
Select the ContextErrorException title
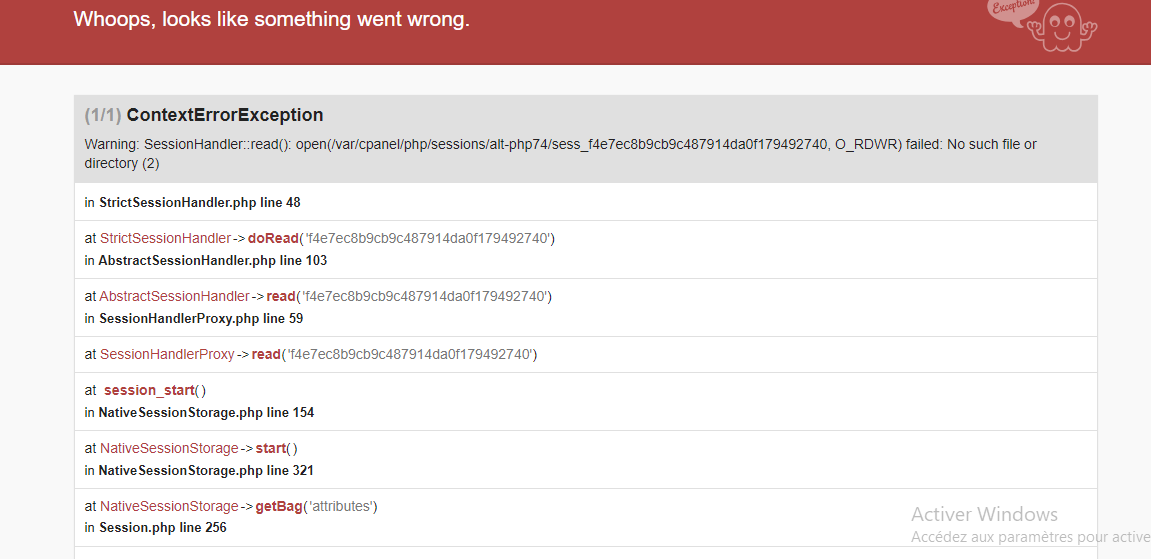[x=225, y=115]
